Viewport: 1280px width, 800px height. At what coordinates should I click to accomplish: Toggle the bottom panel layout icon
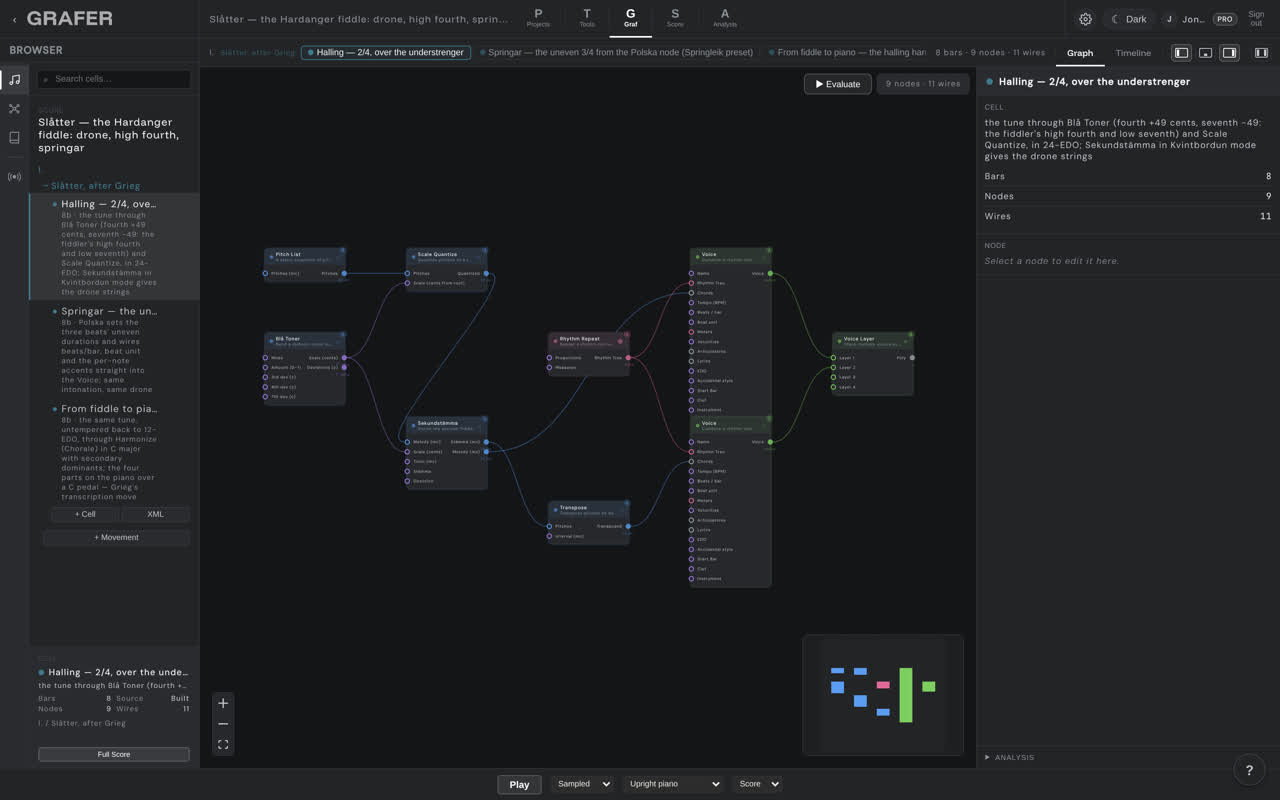click(1205, 53)
